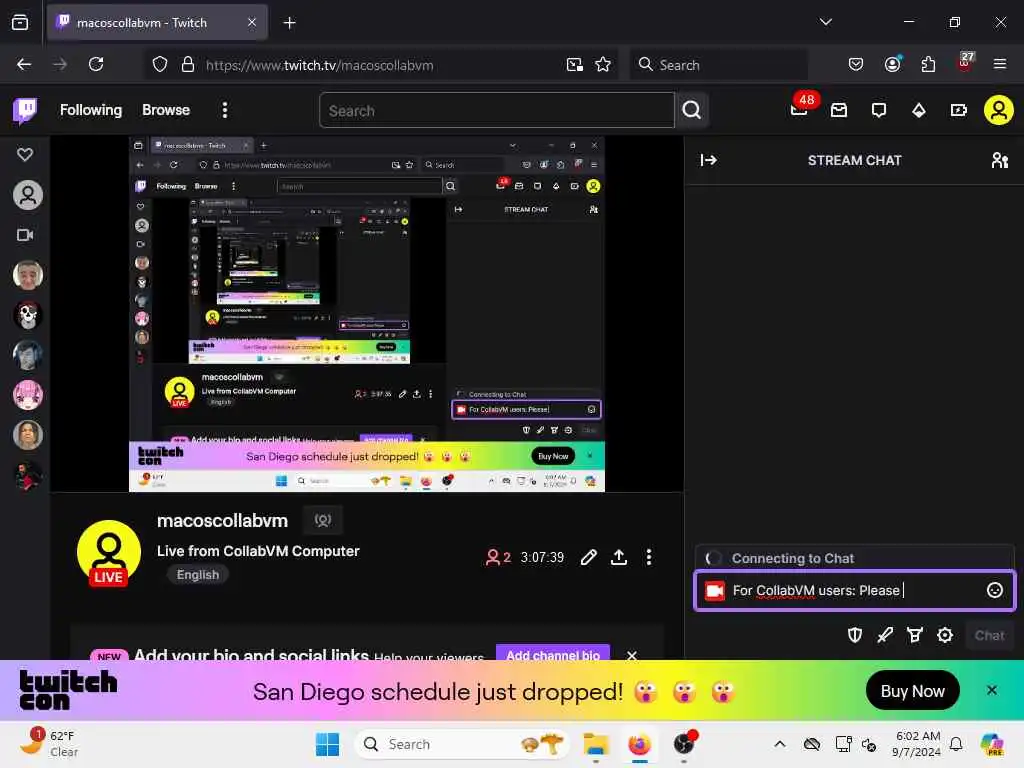Share the stream via upload icon
The width and height of the screenshot is (1024, 768).
point(619,557)
